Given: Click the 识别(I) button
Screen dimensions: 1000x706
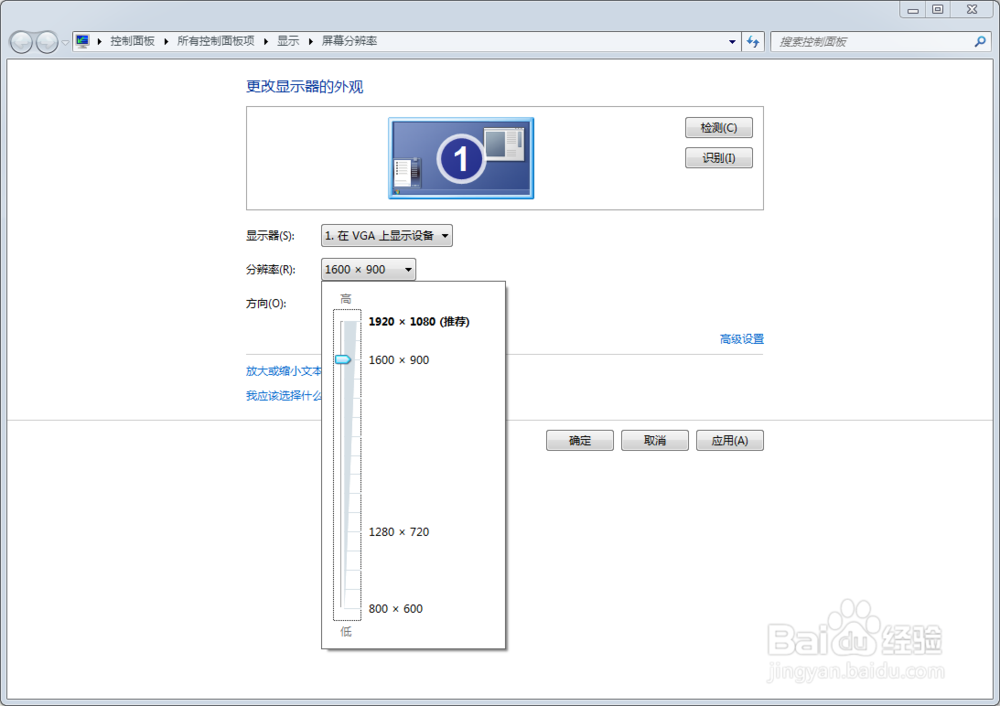Looking at the screenshot, I should point(719,158).
